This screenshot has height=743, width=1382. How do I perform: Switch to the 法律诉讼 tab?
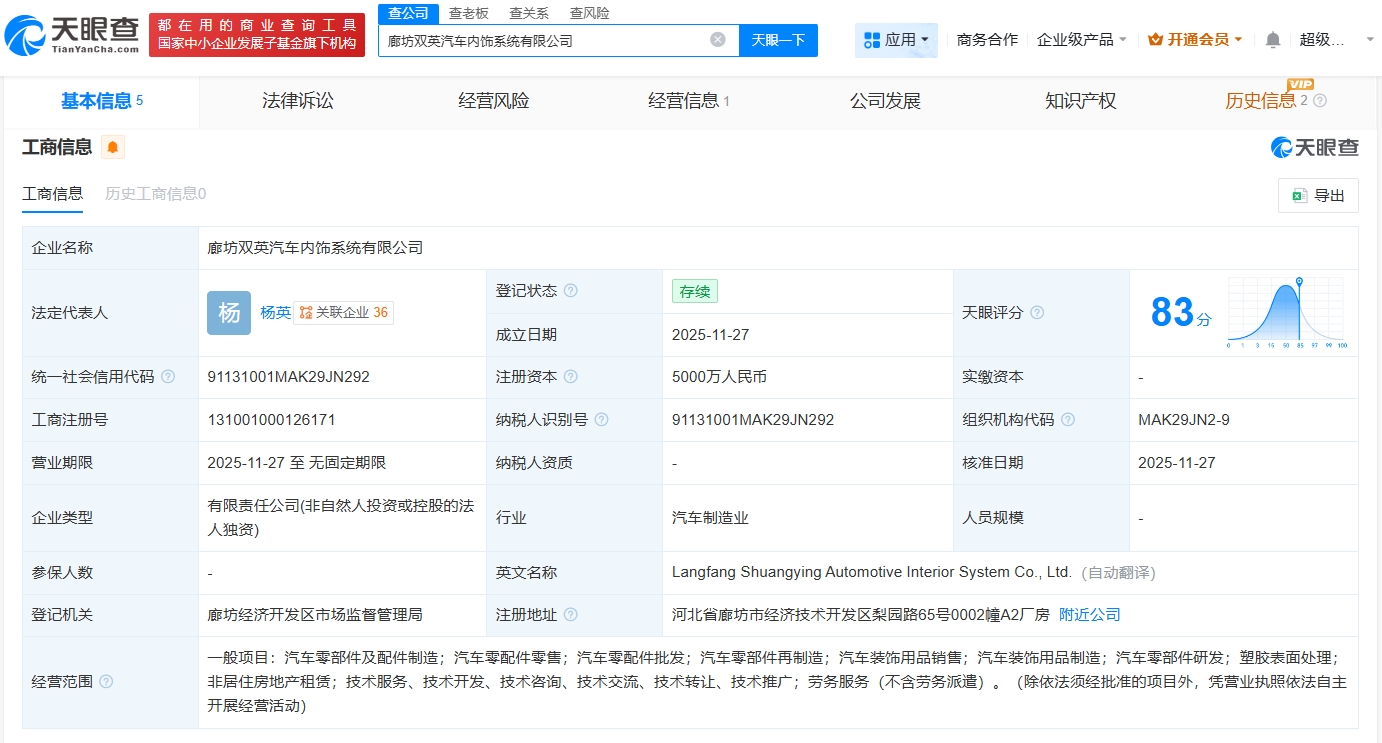[298, 101]
